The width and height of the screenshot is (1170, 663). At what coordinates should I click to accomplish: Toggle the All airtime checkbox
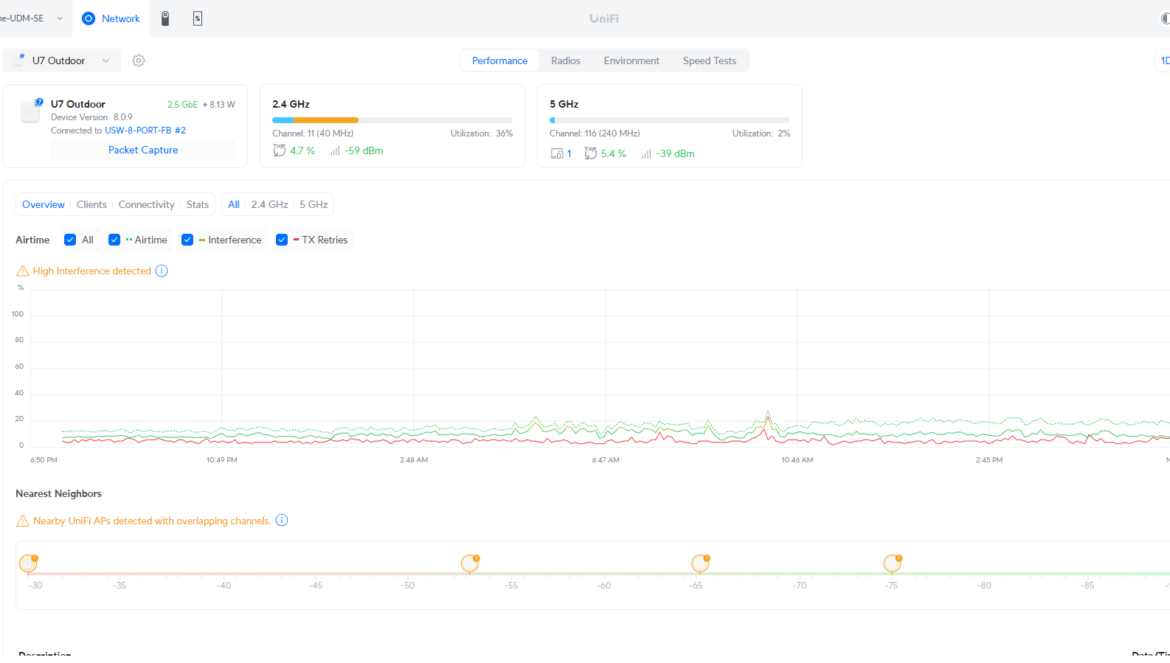click(x=70, y=240)
